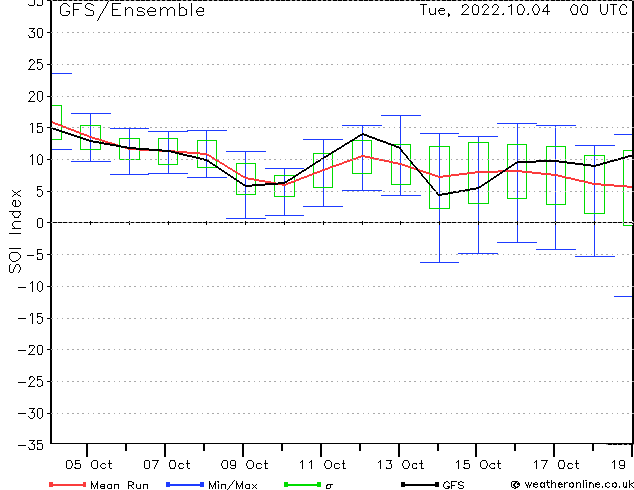Click the 07 Oct axis label
Viewport: 634px width, 490px height.
coord(167,465)
